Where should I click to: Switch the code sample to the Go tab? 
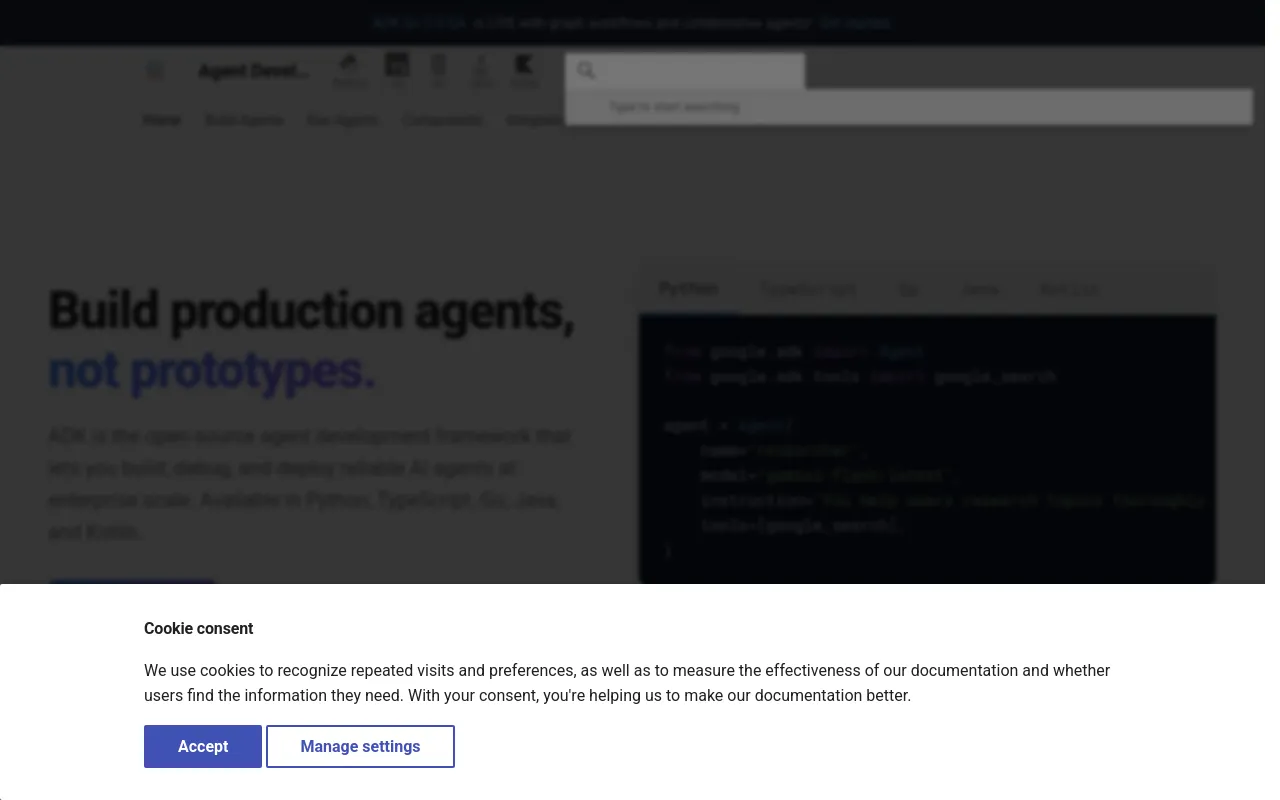(x=908, y=289)
